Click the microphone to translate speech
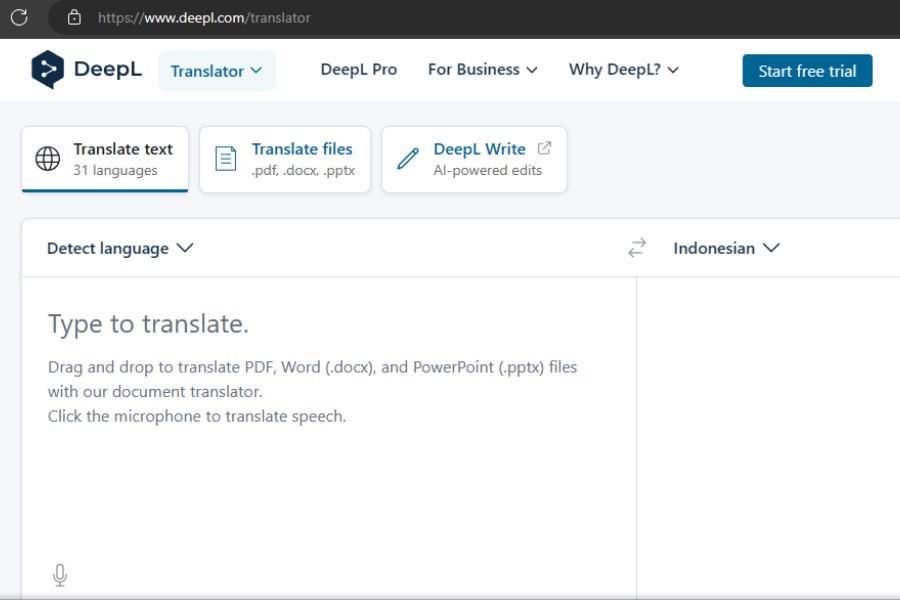Screen dimensions: 900x600 pos(60,575)
